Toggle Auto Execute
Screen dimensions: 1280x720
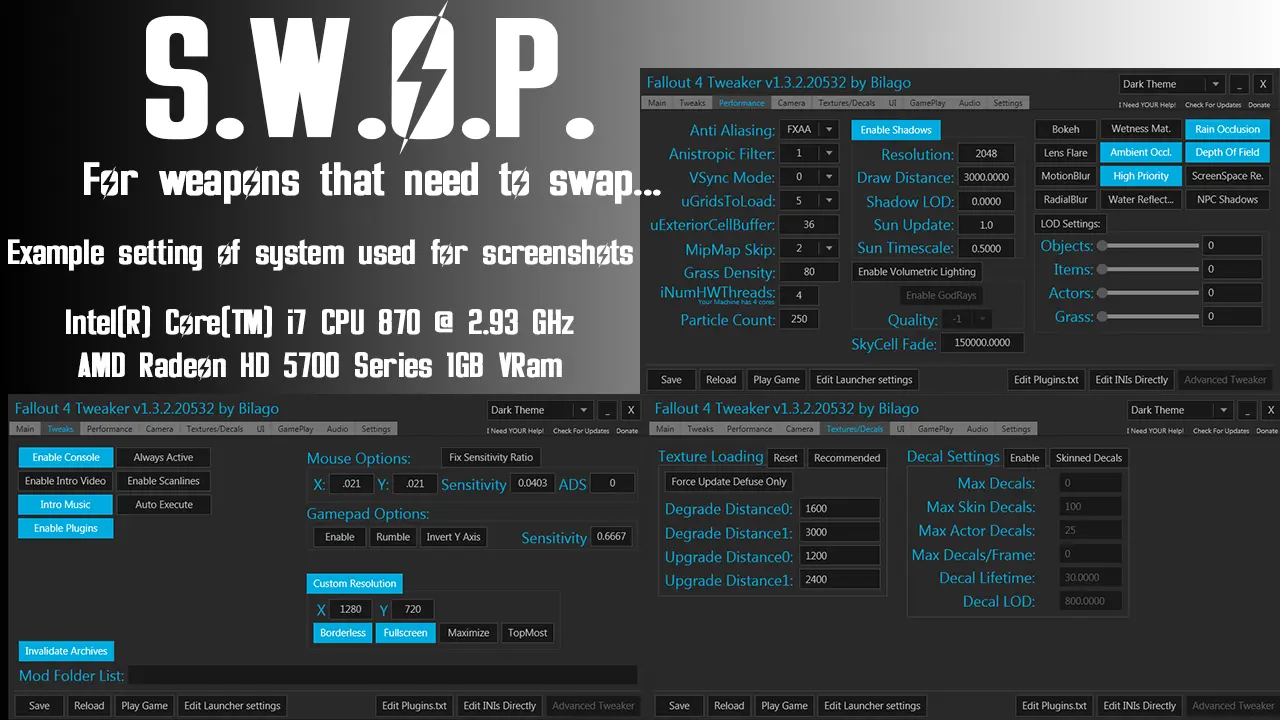point(164,505)
